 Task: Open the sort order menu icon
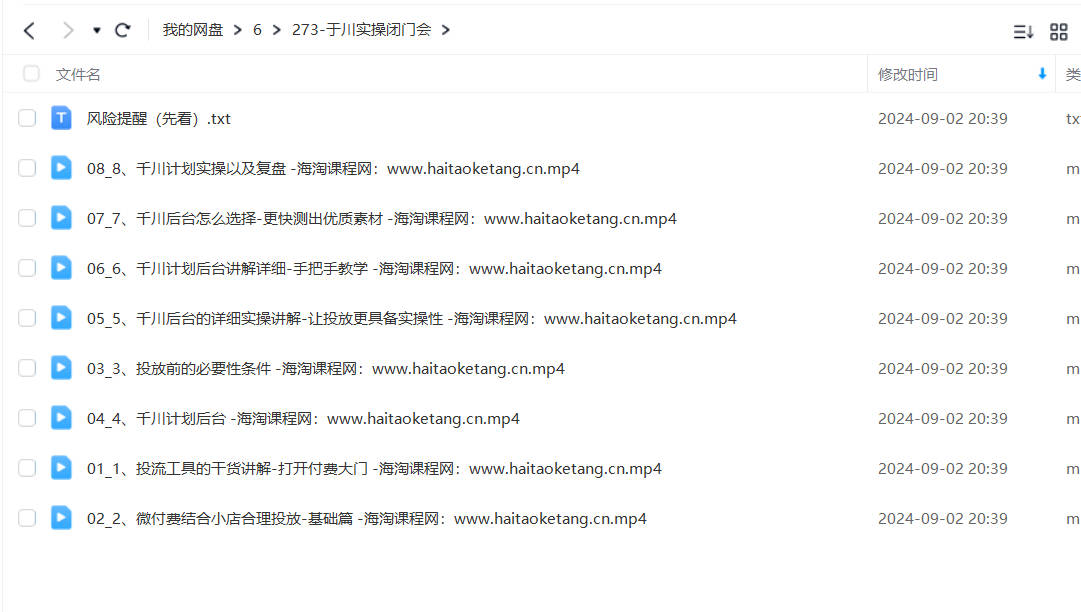(x=1023, y=32)
